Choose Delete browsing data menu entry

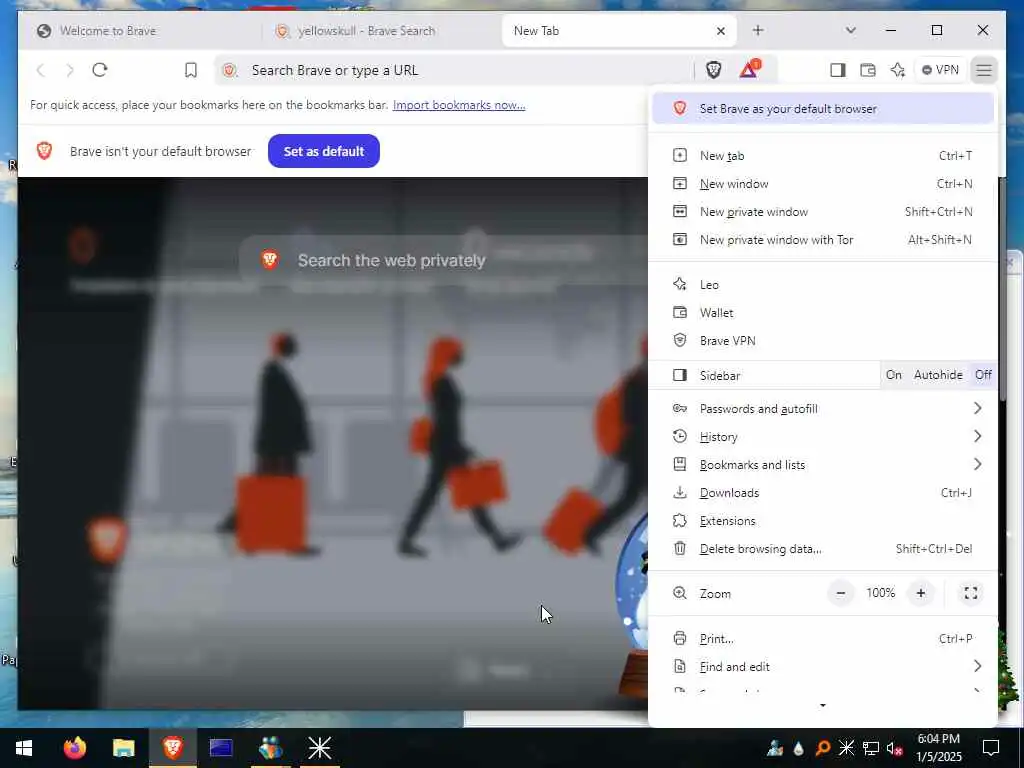(x=823, y=549)
